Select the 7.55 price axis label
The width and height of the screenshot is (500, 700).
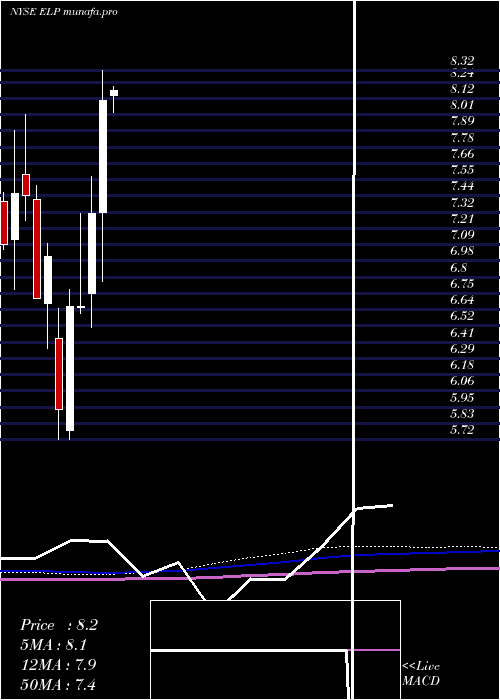(462, 170)
